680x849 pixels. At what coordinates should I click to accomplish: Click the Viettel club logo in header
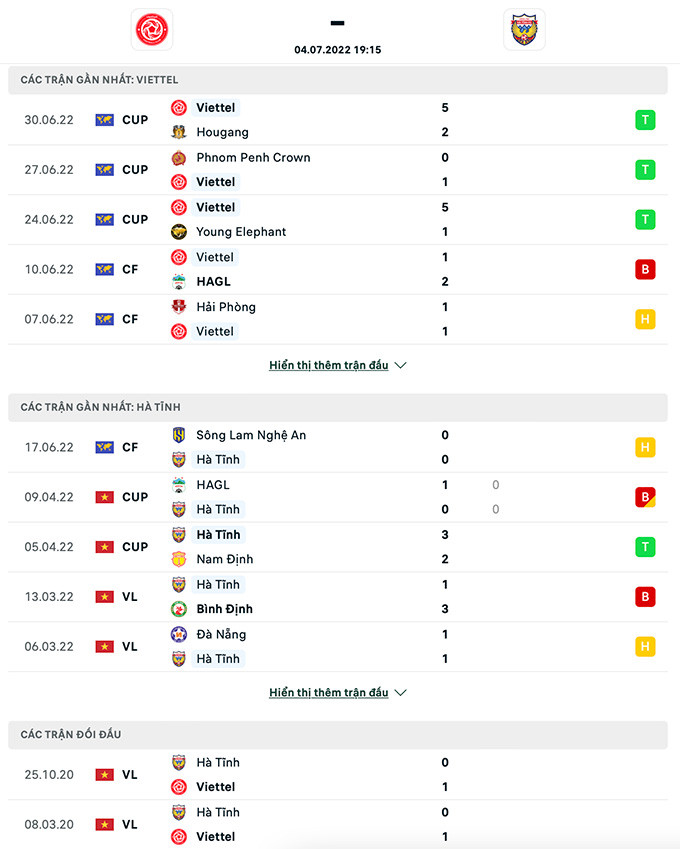click(x=152, y=30)
